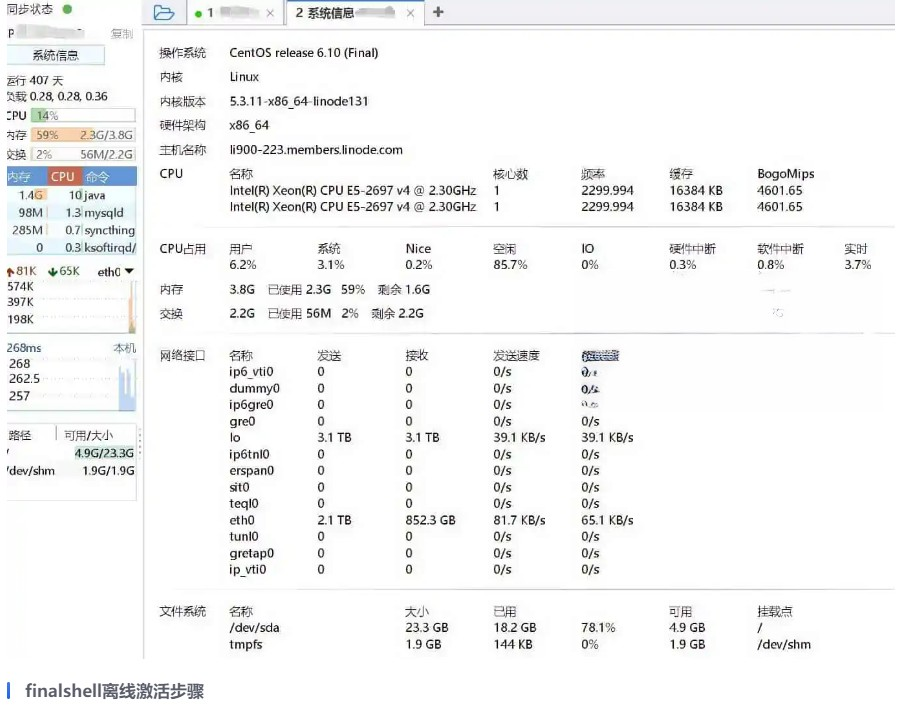Switch to session tab 1

pyautogui.click(x=232, y=13)
